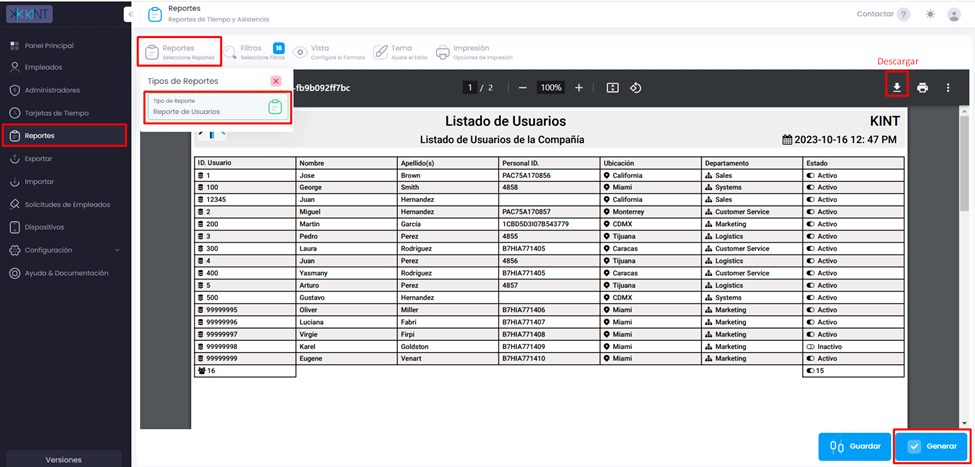Viewport: 975px width, 467px height.
Task: Open the Tipo de Reporte dropdown
Action: [x=218, y=106]
